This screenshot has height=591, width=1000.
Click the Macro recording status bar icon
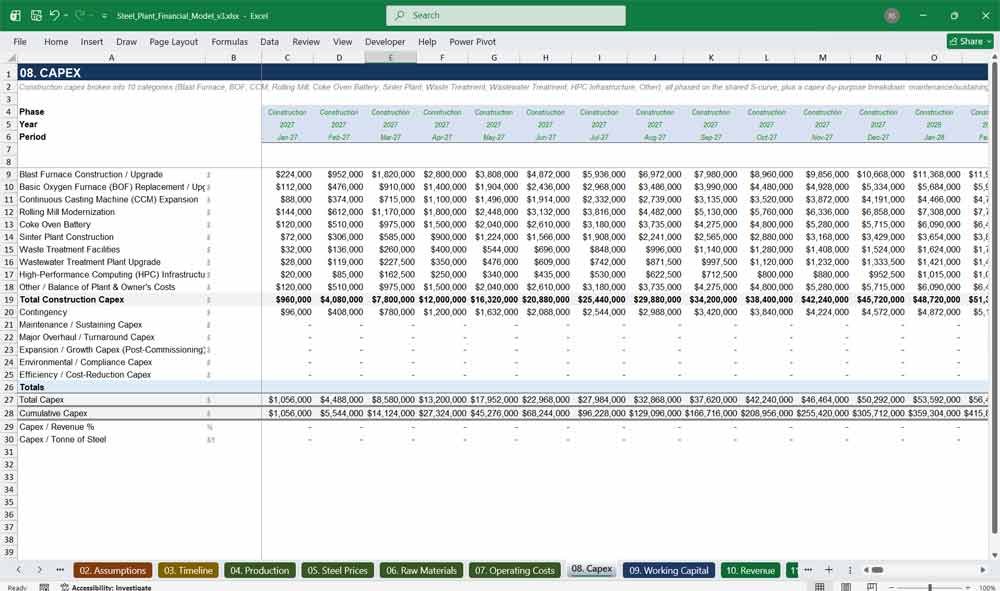pyautogui.click(x=44, y=587)
